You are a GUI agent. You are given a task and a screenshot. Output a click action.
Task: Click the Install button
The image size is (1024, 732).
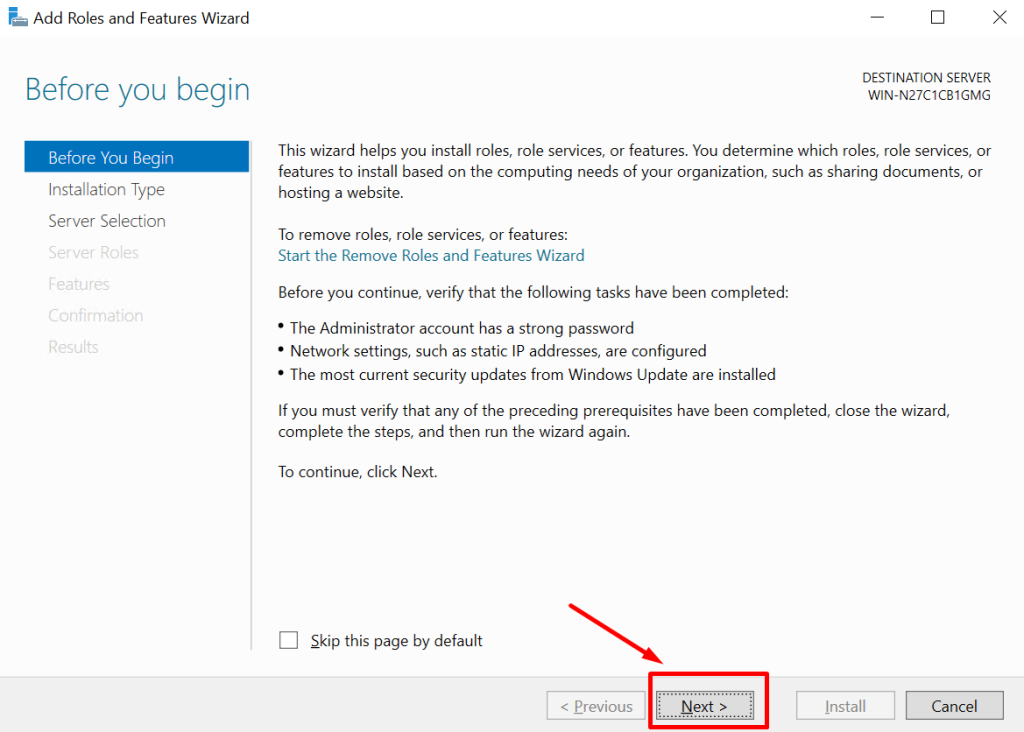[x=845, y=706]
